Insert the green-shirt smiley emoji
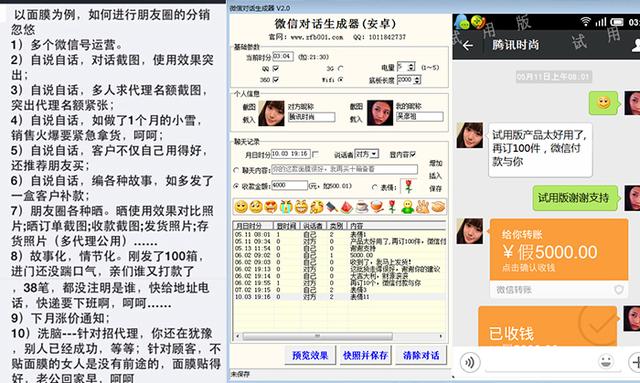Screen dimensions: 640x383 click(407, 207)
